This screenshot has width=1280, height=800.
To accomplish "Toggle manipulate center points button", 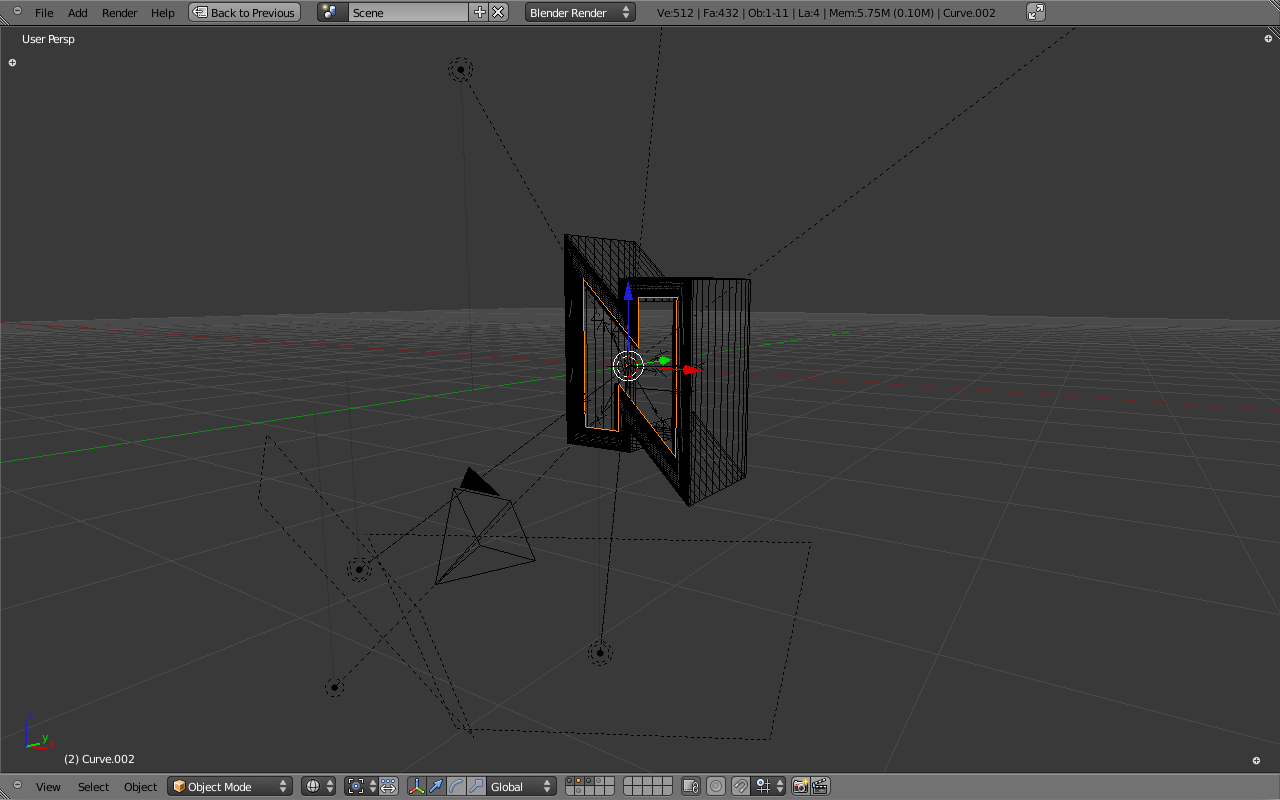I will click(388, 787).
